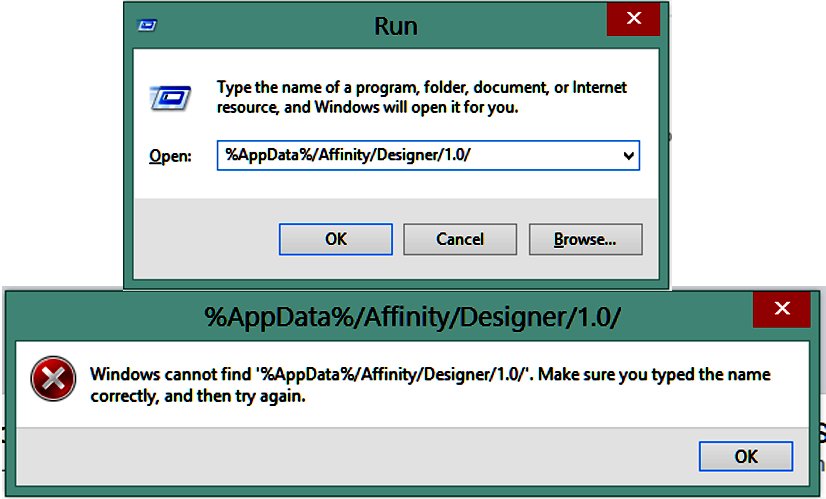Screen dimensions: 826x499
Task: Click the Run window title text
Action: tap(396, 26)
